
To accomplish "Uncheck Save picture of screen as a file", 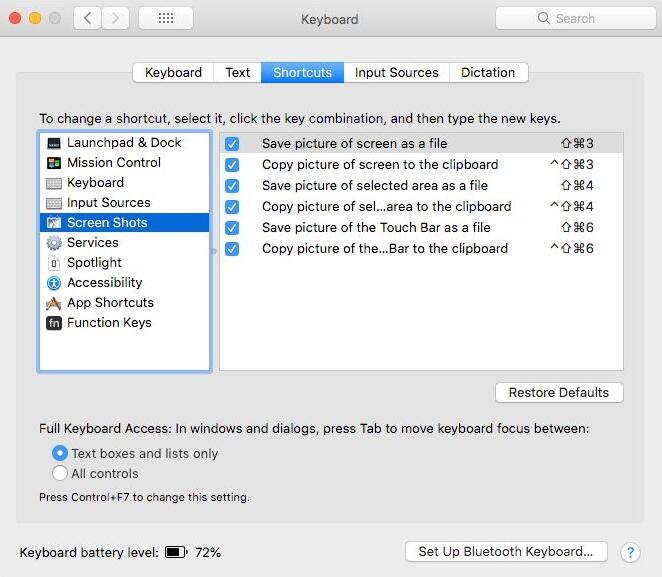I will point(232,144).
